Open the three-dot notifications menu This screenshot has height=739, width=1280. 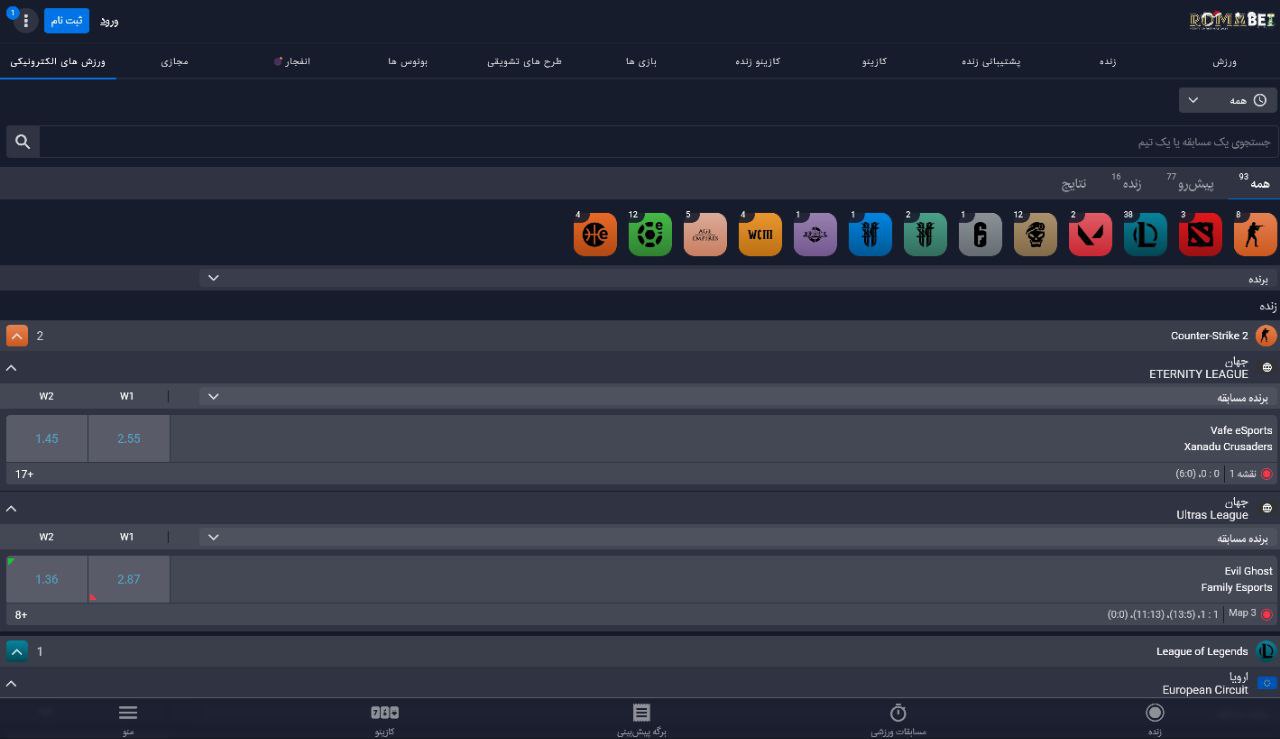[26, 21]
